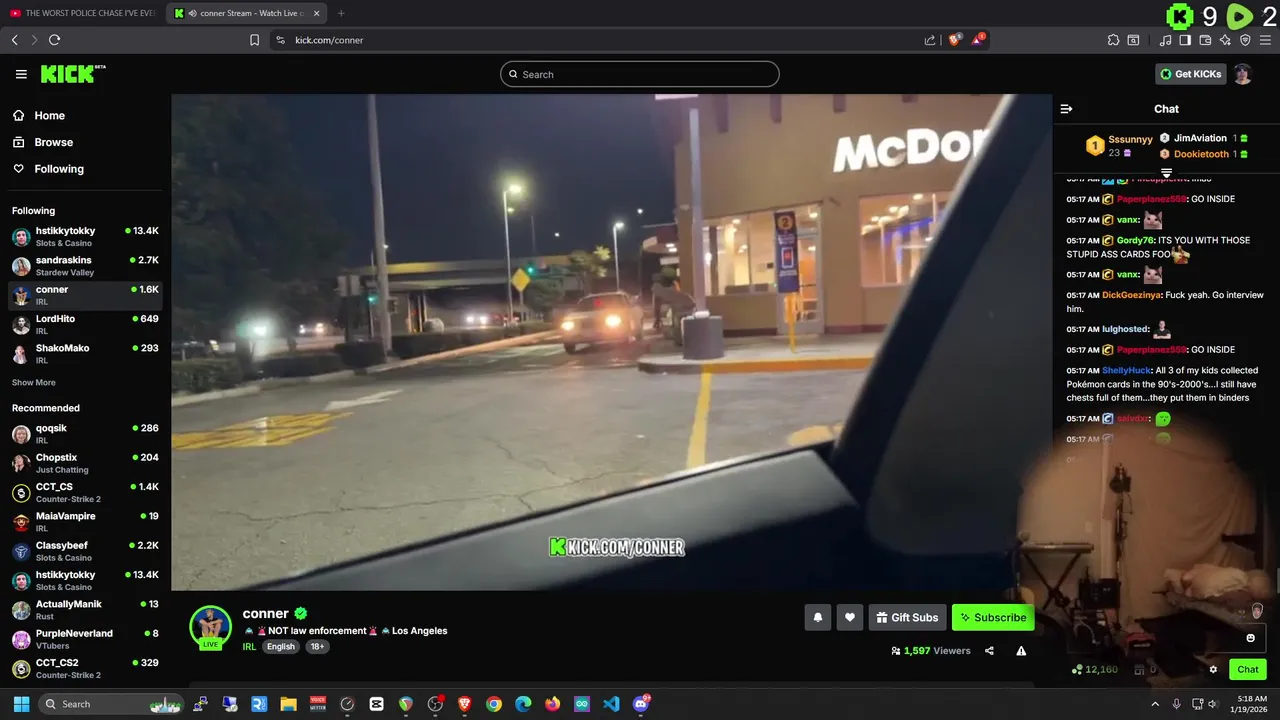Open the Kick hamburger menu
The height and width of the screenshot is (720, 1280).
[21, 74]
